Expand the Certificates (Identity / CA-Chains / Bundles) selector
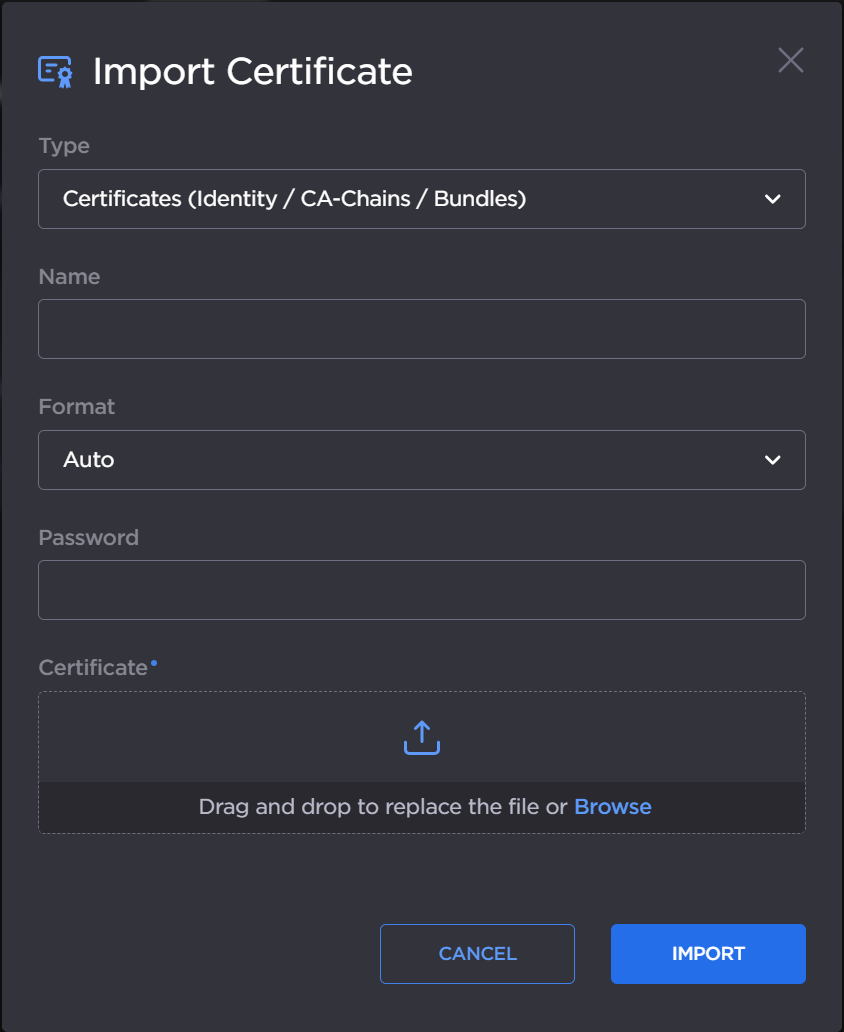 click(421, 199)
